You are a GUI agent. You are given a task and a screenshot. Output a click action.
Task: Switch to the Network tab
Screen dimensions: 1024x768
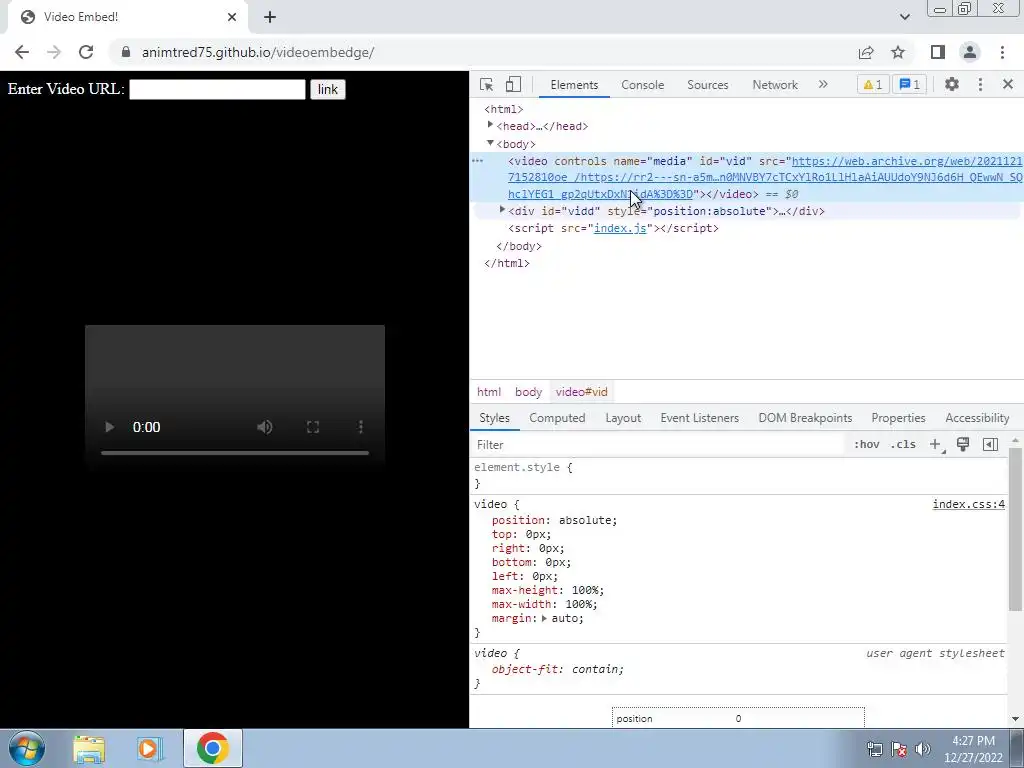tap(775, 85)
